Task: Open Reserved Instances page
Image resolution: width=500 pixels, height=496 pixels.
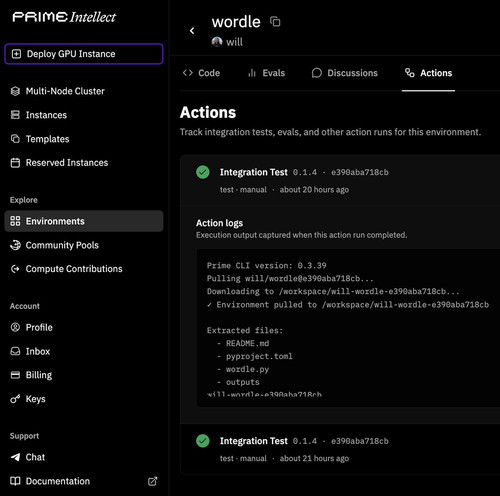Action: coord(67,163)
